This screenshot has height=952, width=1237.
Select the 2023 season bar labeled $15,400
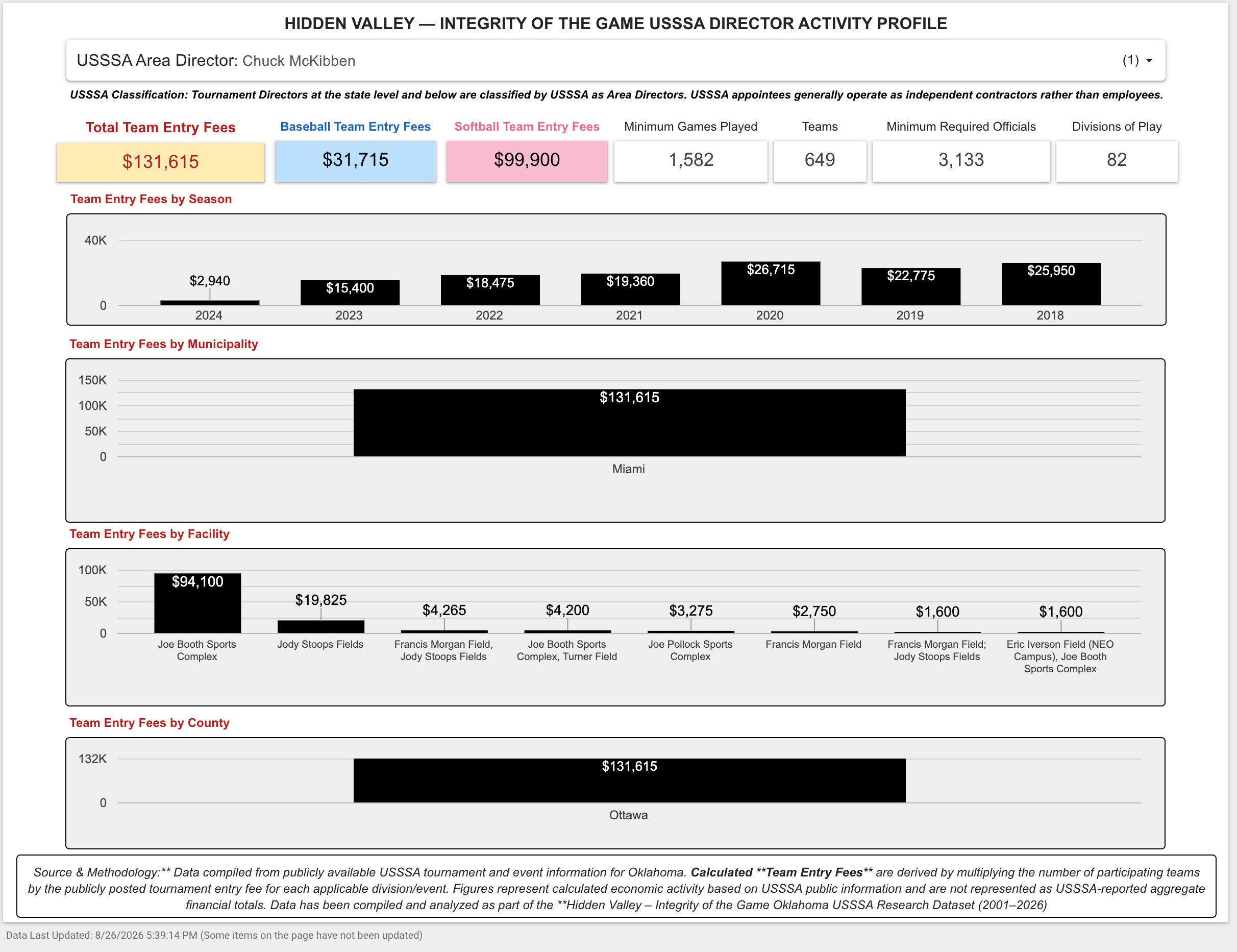350,292
